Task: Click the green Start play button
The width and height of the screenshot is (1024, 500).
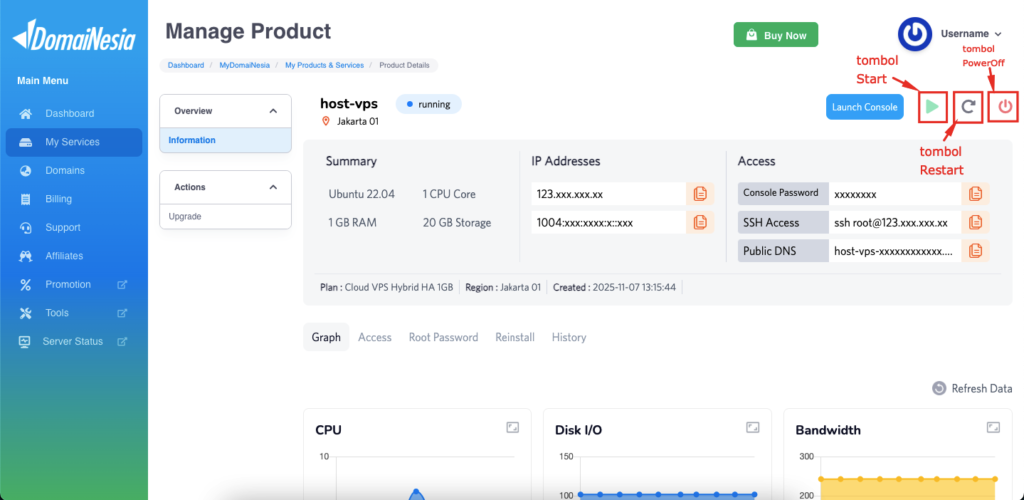Action: click(x=933, y=107)
